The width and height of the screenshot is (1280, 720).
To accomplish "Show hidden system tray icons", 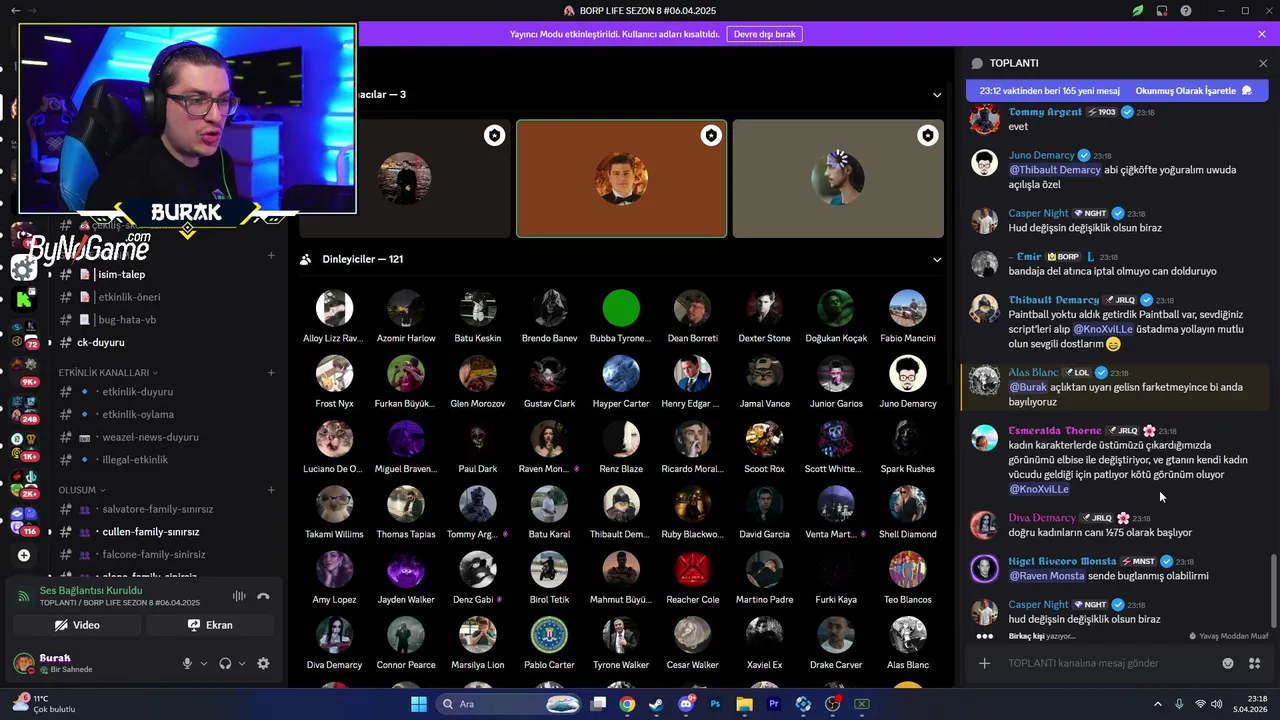I will click(1158, 704).
